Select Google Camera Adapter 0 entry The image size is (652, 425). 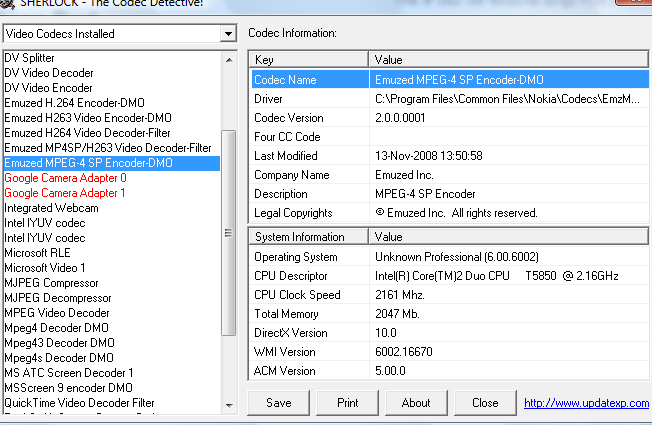pyautogui.click(x=112, y=178)
